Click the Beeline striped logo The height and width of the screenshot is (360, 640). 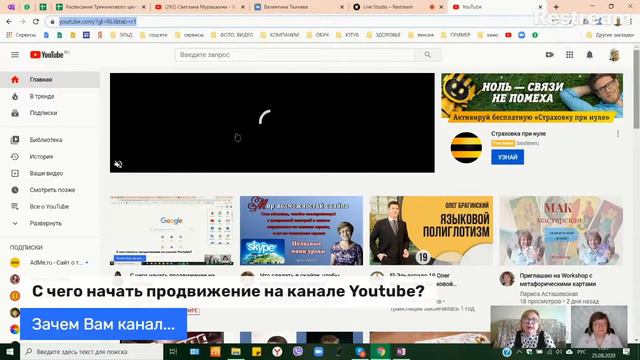point(466,148)
